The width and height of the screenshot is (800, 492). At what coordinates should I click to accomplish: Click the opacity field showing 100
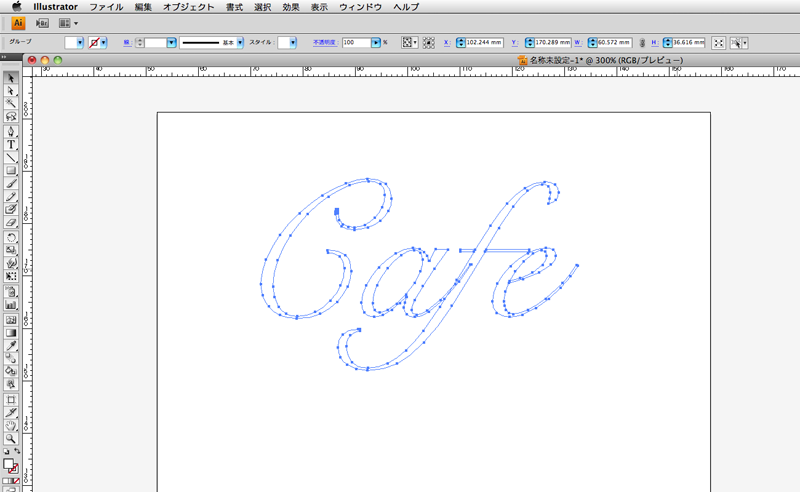356,43
